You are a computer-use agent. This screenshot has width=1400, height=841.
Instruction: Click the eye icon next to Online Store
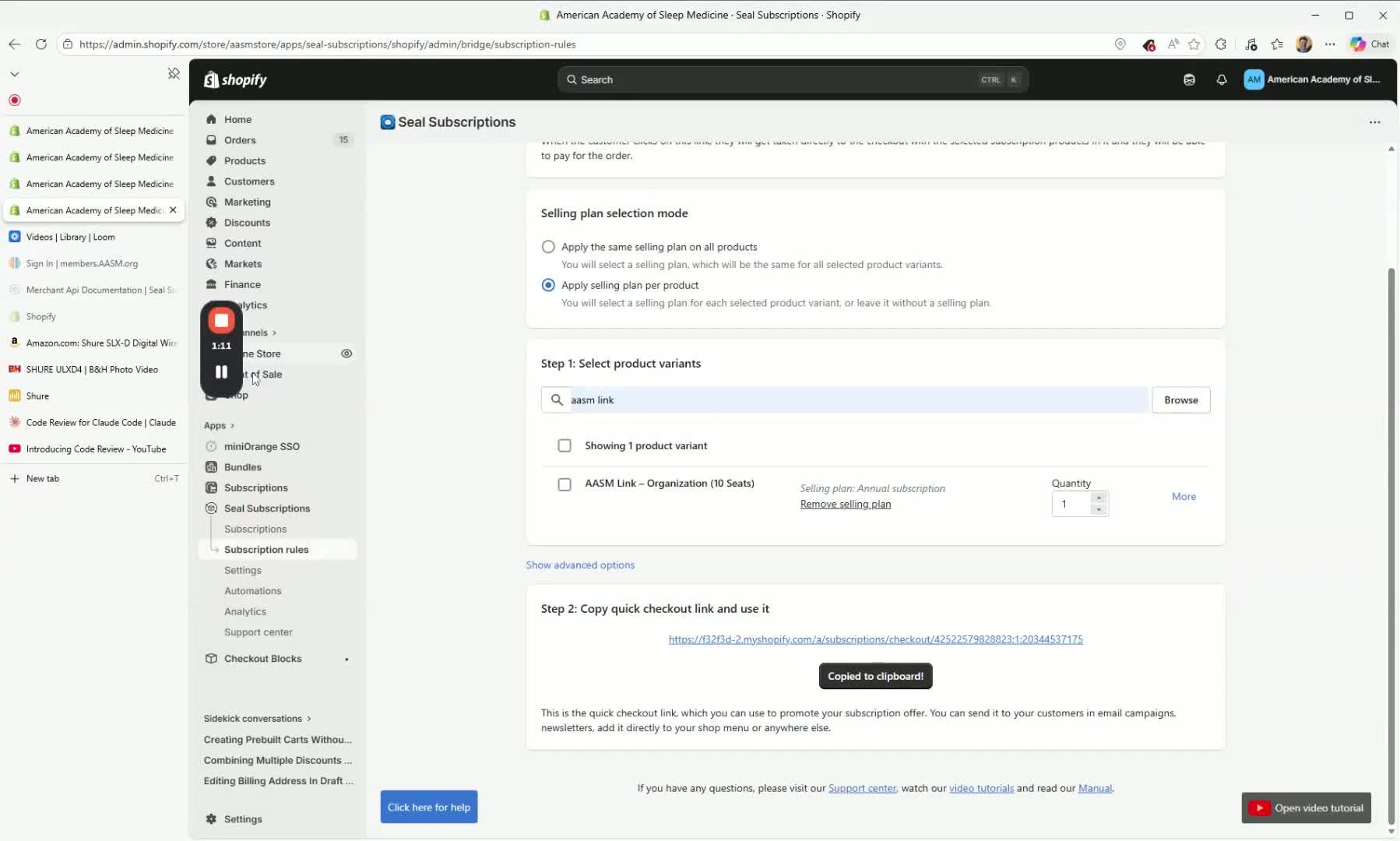[346, 354]
